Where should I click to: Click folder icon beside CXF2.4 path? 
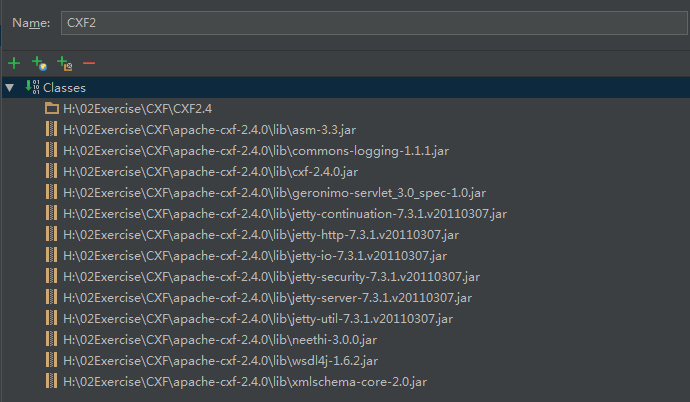point(52,108)
